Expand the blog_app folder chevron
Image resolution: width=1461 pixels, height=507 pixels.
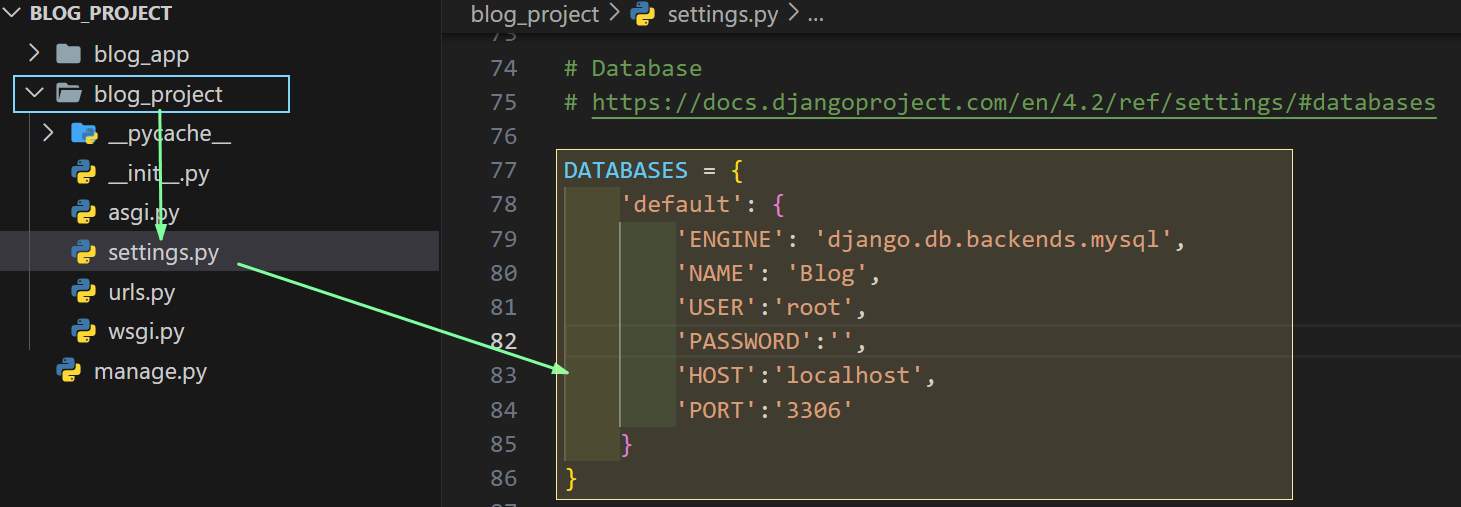coord(34,53)
